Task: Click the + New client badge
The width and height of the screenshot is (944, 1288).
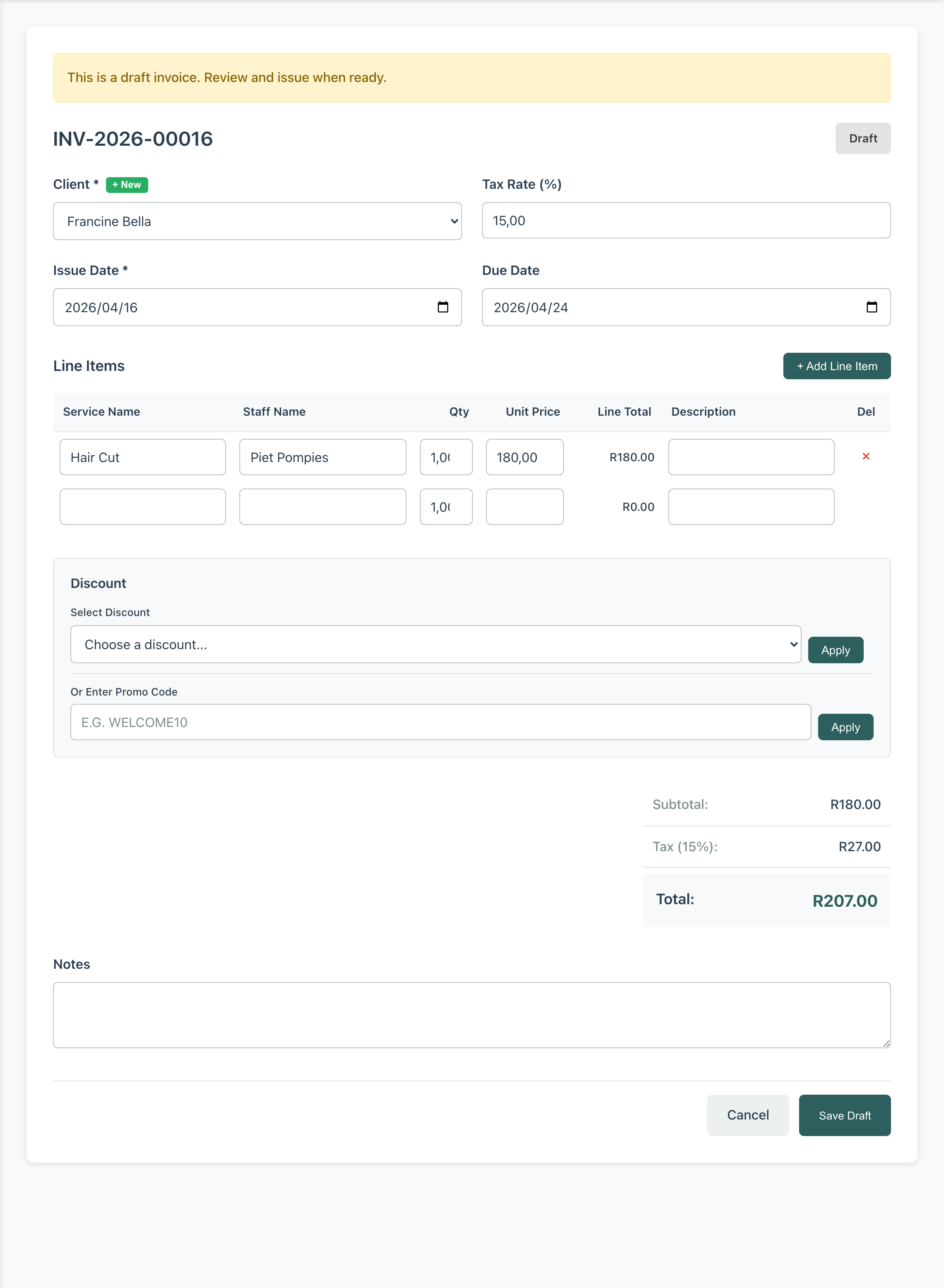Action: coord(127,185)
